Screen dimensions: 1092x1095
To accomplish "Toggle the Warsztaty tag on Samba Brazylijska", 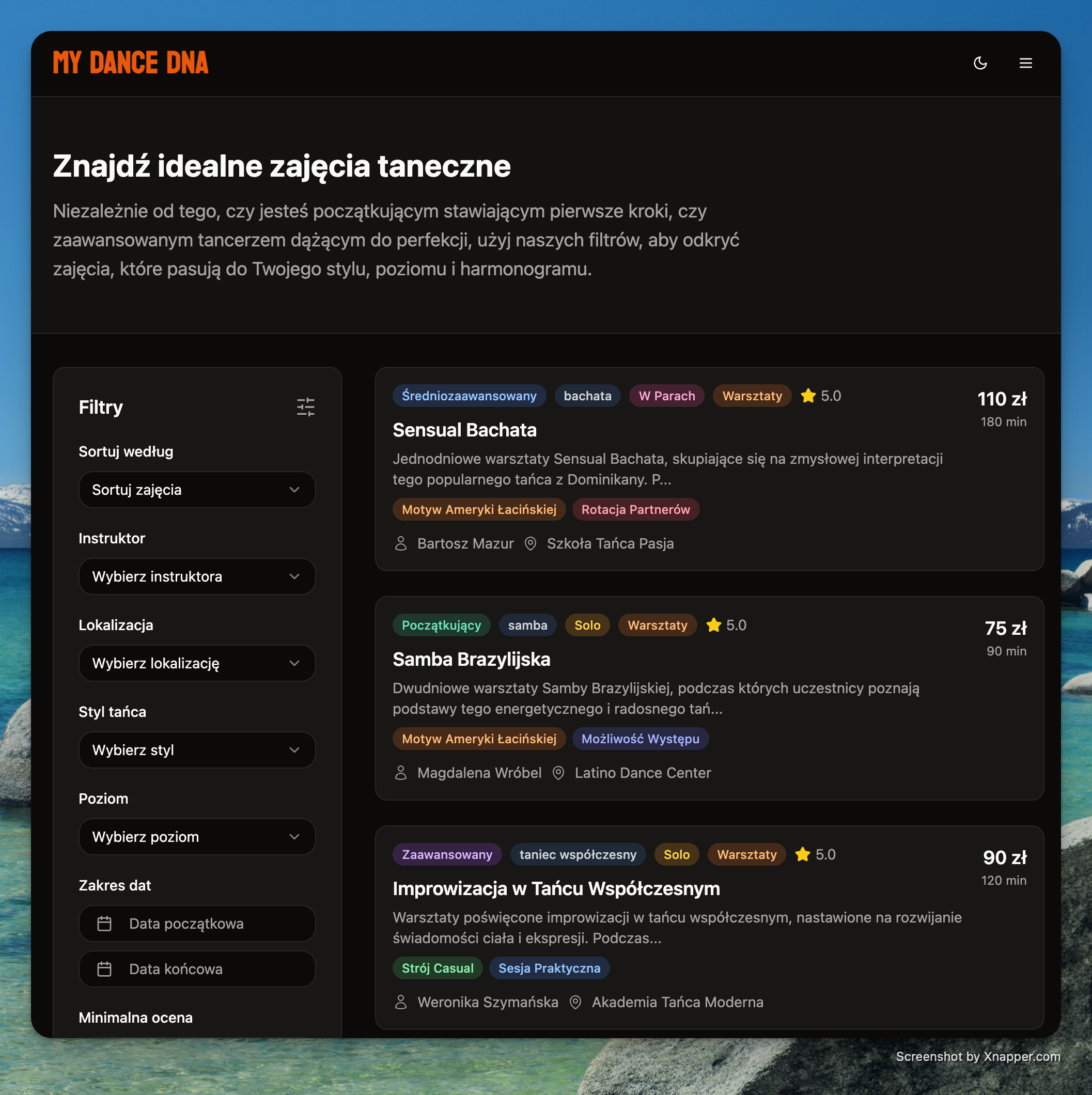I will click(x=658, y=625).
